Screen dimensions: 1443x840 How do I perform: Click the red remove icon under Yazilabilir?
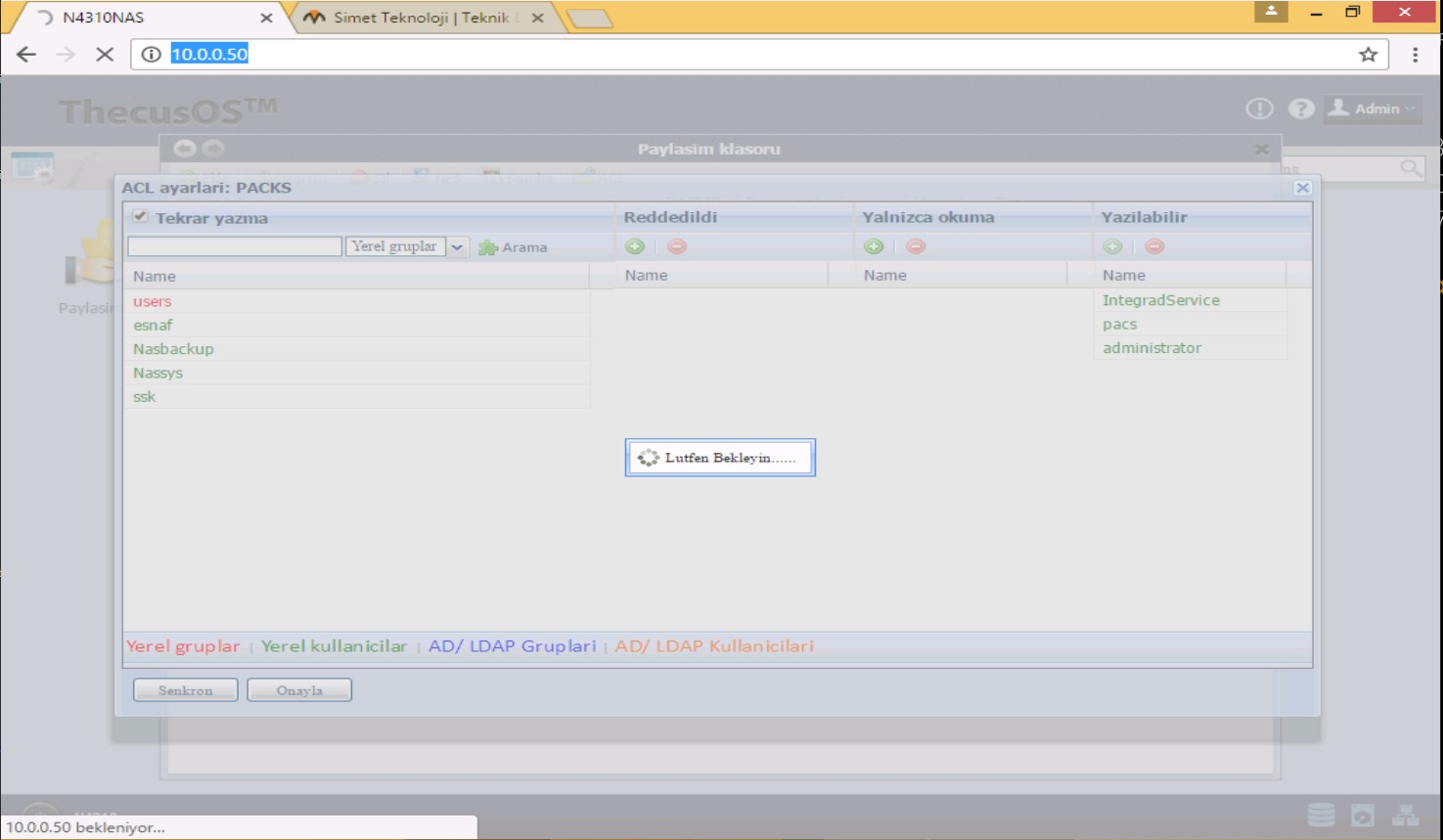coord(1154,246)
